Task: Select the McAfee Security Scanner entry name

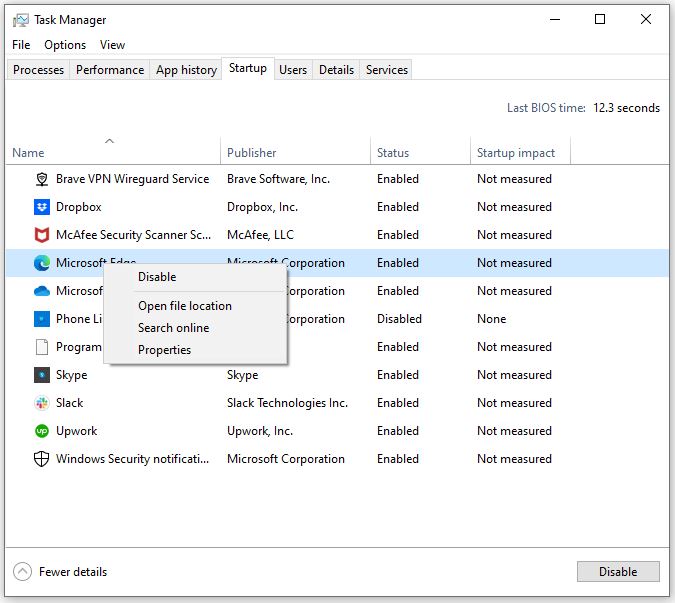Action: pyautogui.click(x=133, y=235)
